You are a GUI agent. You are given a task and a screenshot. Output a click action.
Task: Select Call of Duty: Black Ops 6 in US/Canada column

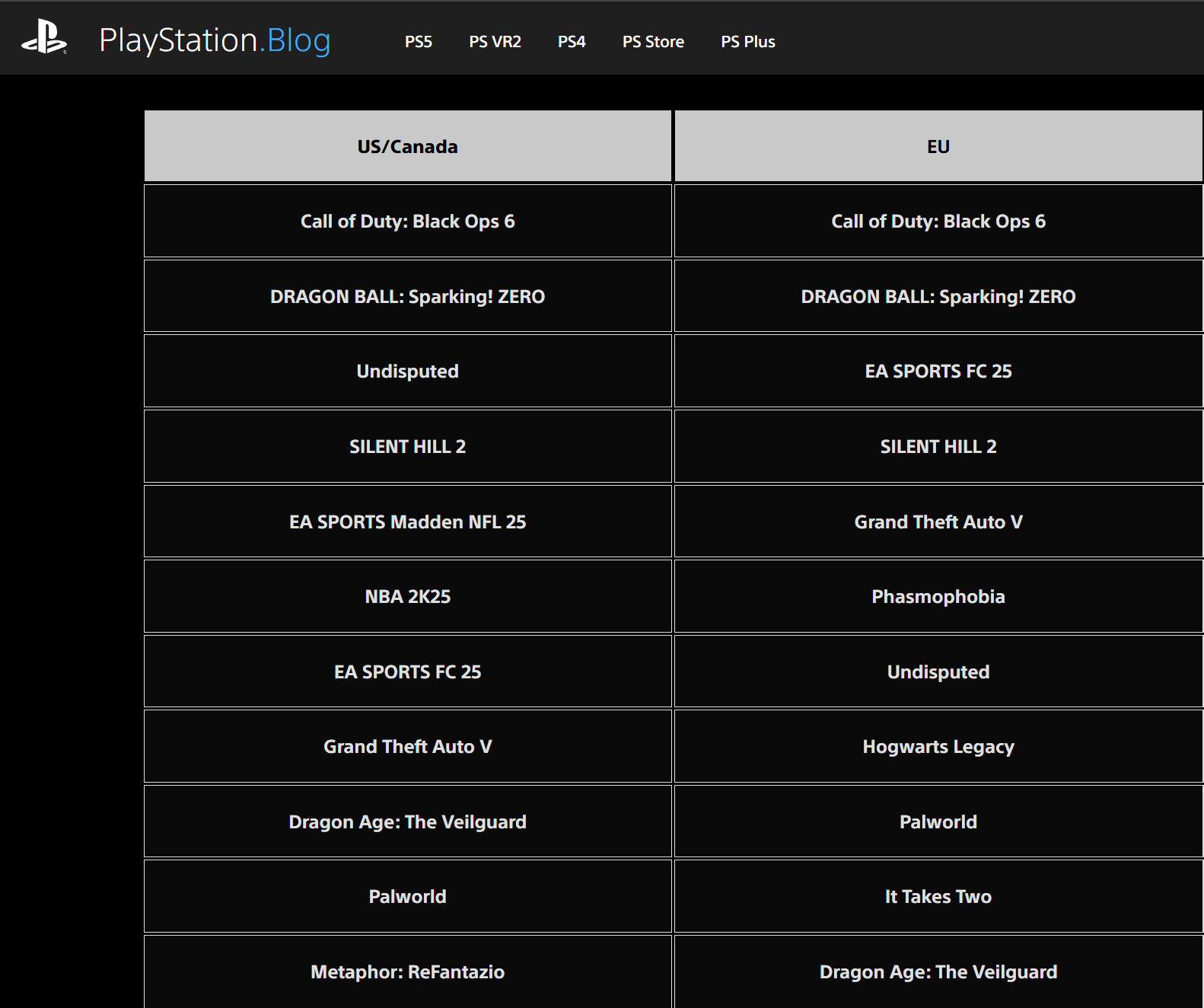point(408,221)
